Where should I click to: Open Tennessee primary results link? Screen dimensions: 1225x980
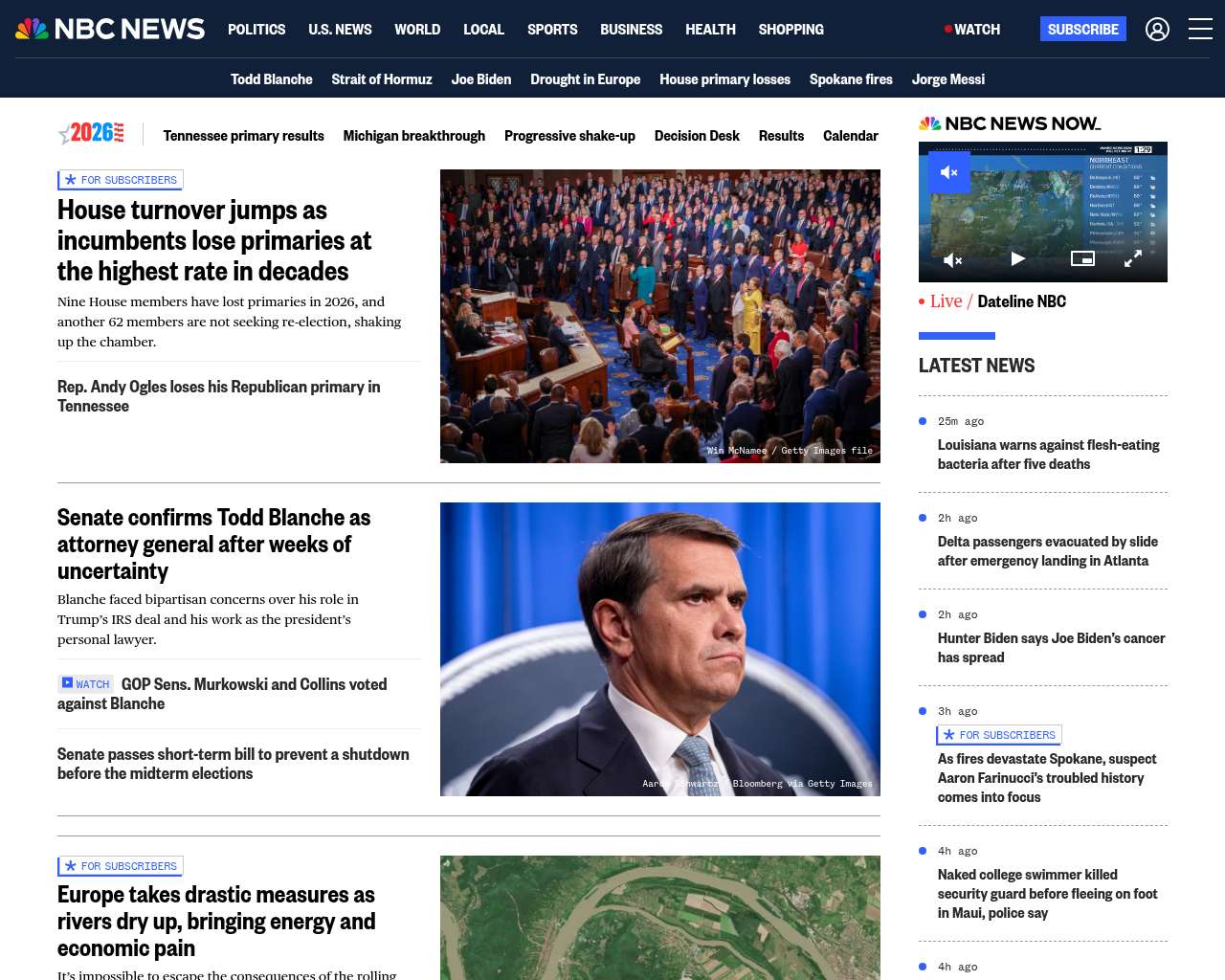pos(243,136)
